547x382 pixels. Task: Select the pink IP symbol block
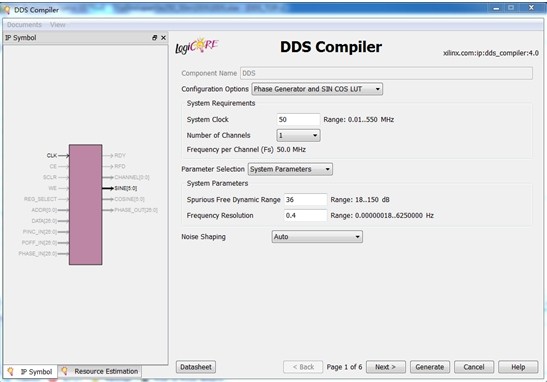coord(85,204)
